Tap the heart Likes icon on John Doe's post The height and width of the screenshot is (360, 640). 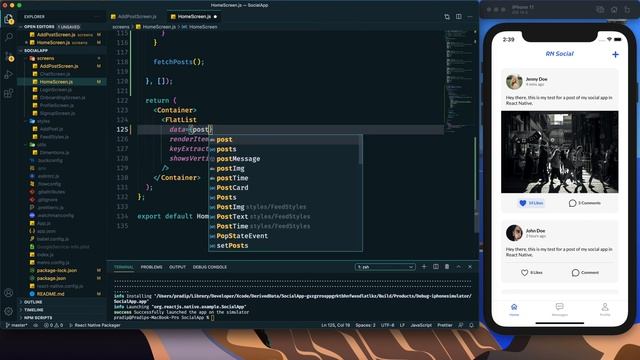(x=524, y=272)
